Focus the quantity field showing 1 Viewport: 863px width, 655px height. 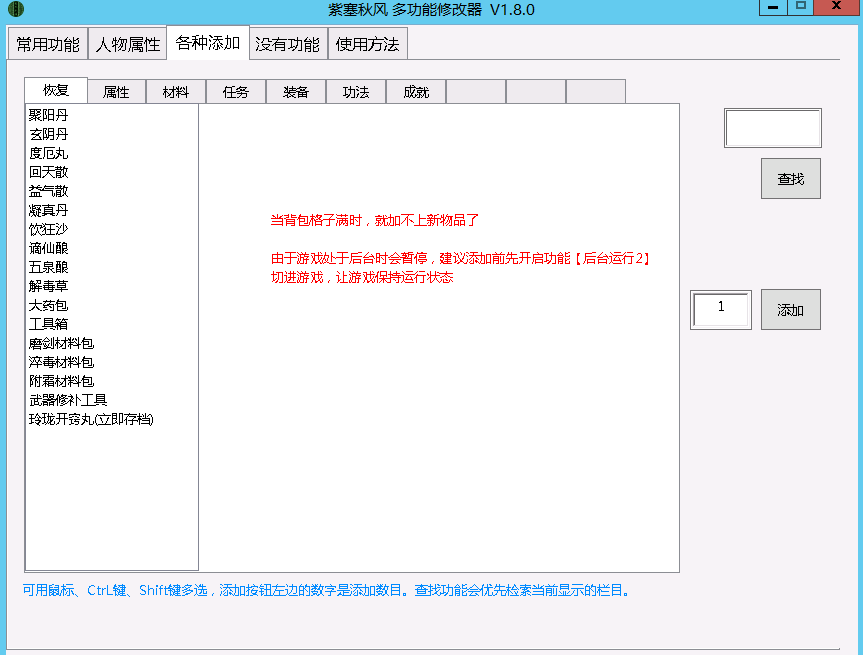(x=720, y=310)
